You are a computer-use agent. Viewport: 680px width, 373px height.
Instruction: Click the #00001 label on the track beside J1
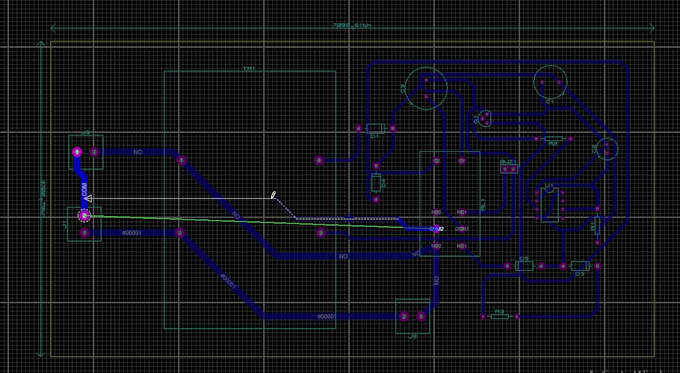tap(131, 233)
